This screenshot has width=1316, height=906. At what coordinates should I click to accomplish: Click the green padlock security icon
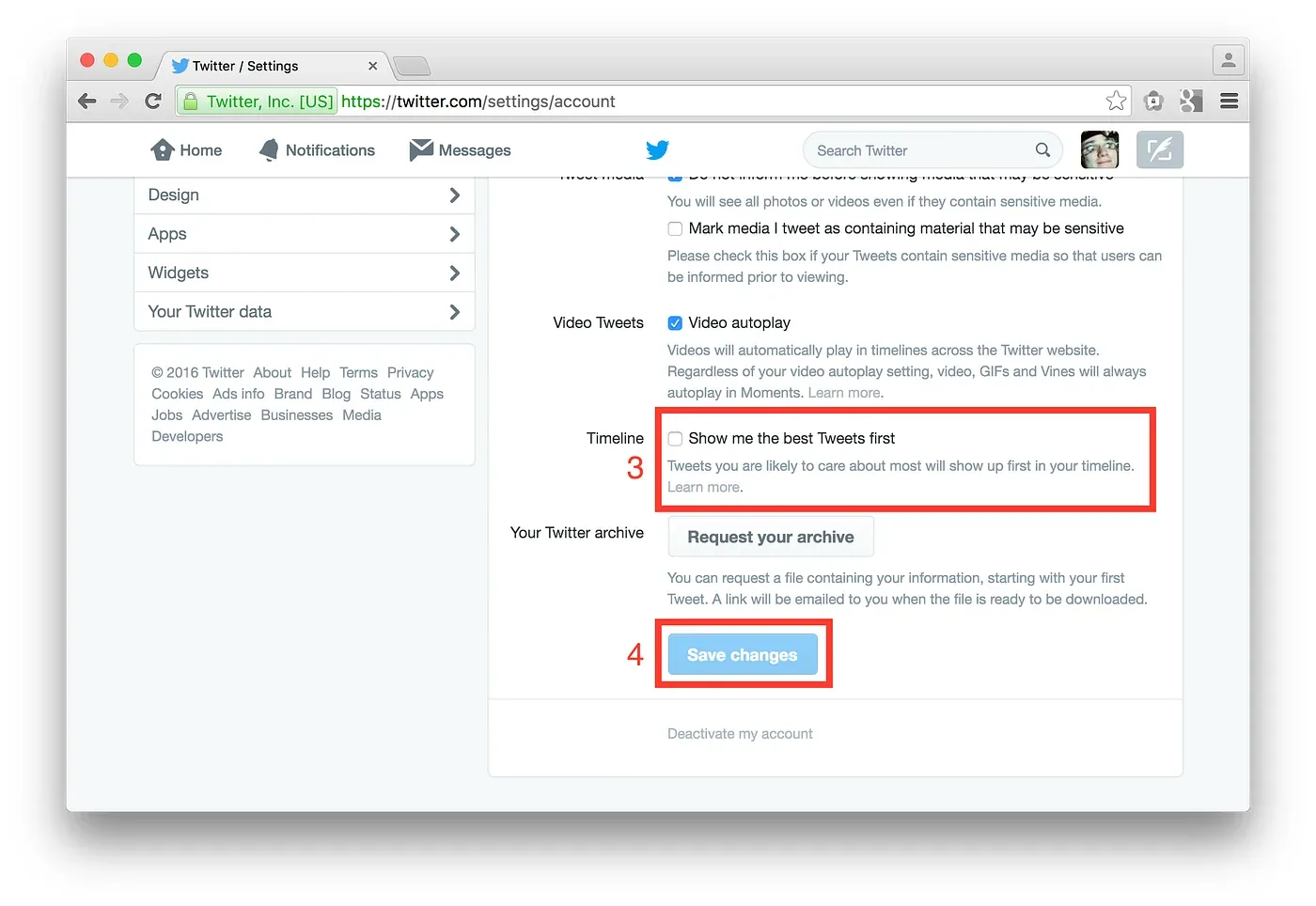[190, 101]
